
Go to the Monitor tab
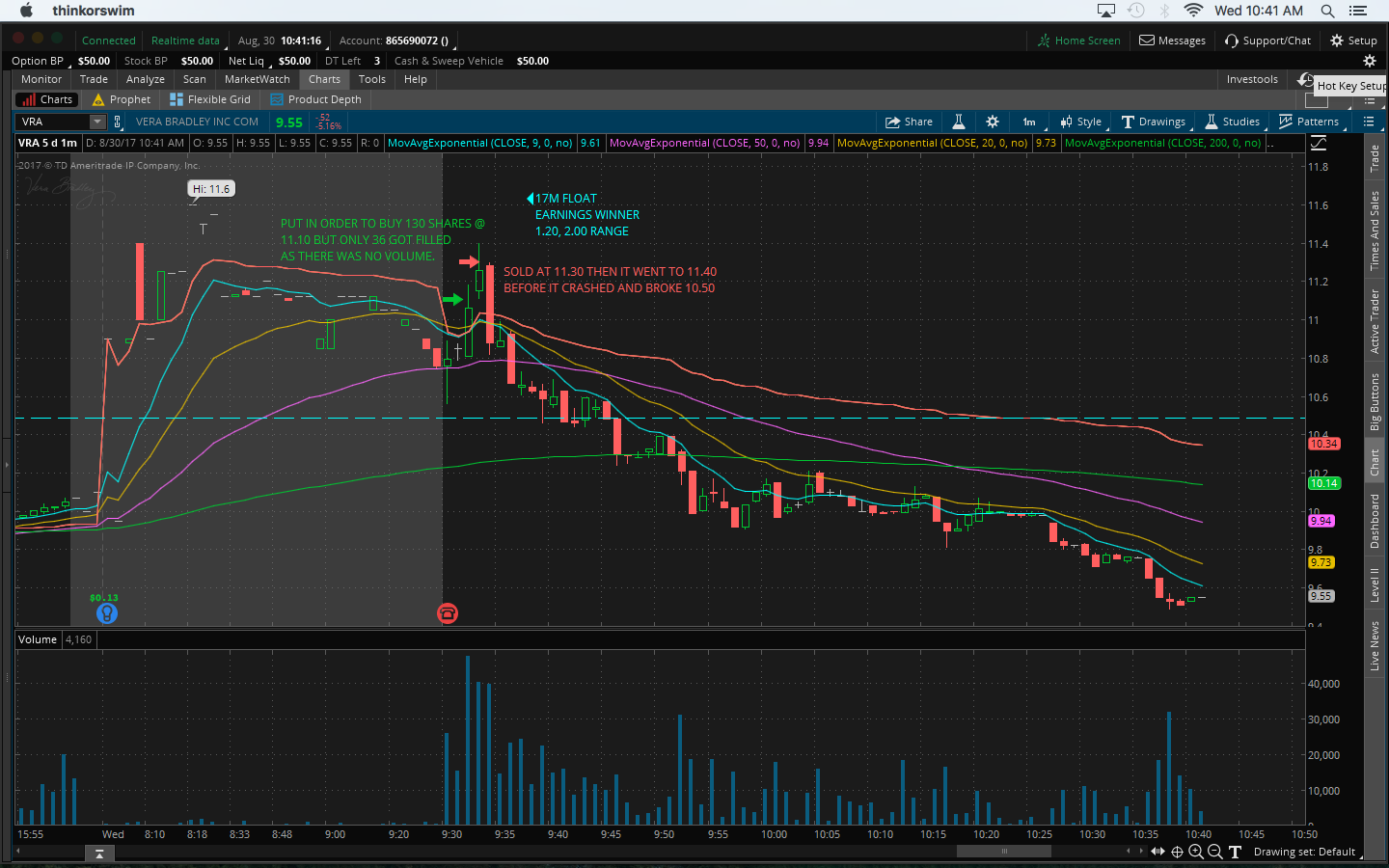(x=41, y=79)
